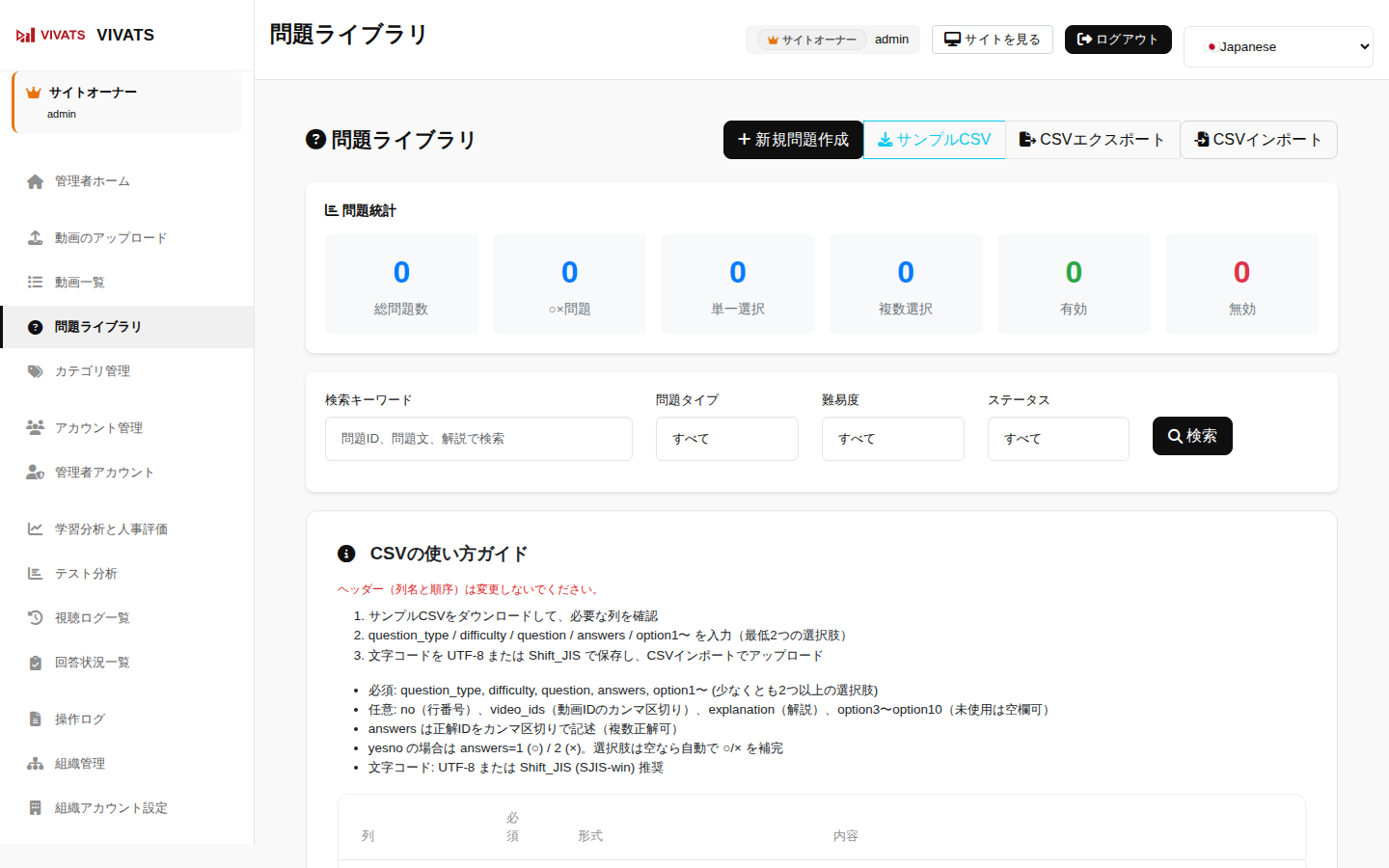Click the 有効 statistic card
Image resolution: width=1389 pixels, height=868 pixels.
(x=1074, y=284)
